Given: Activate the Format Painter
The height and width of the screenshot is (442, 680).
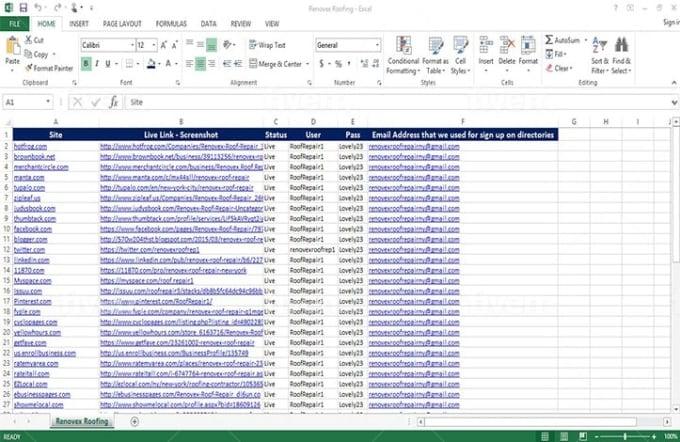Looking at the screenshot, I should pyautogui.click(x=49, y=68).
